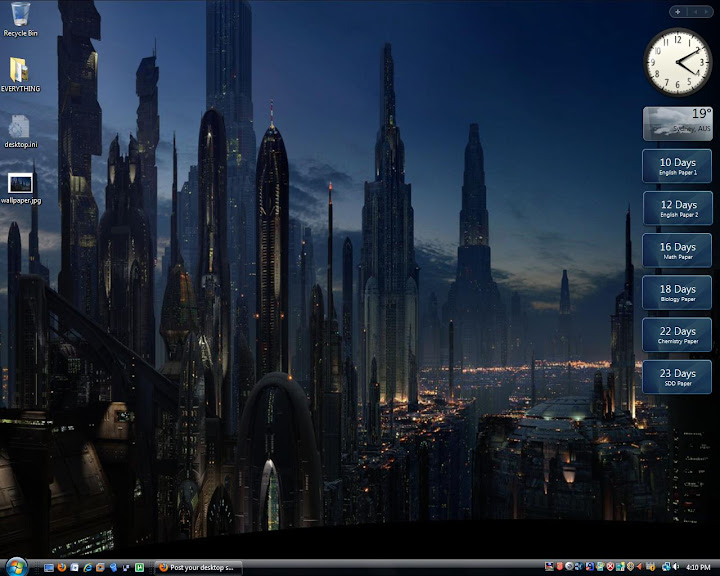Open the Windows Start orb
Viewport: 720px width, 576px height.
pos(17,567)
